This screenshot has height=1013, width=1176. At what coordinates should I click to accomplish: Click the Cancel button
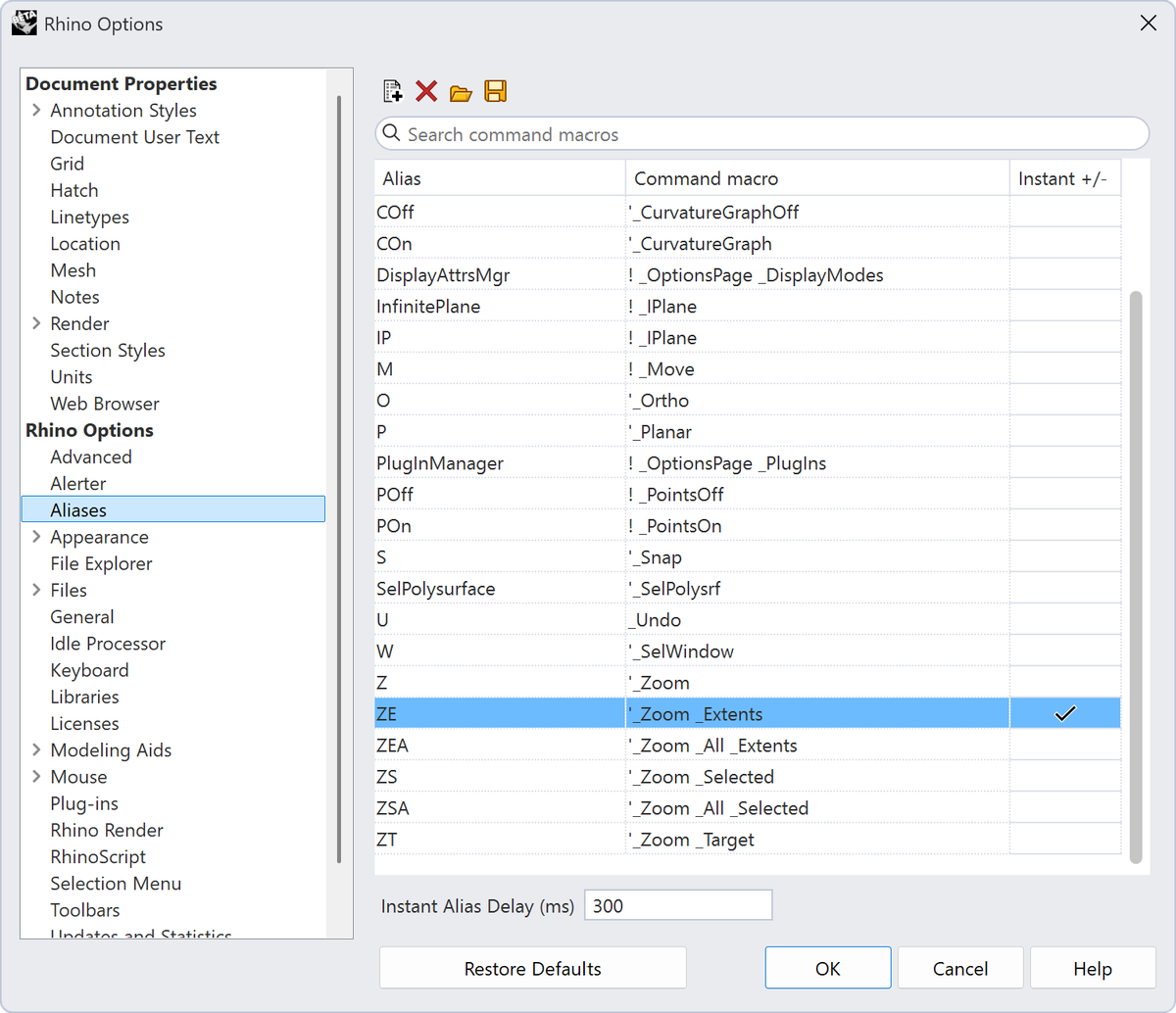tap(960, 969)
